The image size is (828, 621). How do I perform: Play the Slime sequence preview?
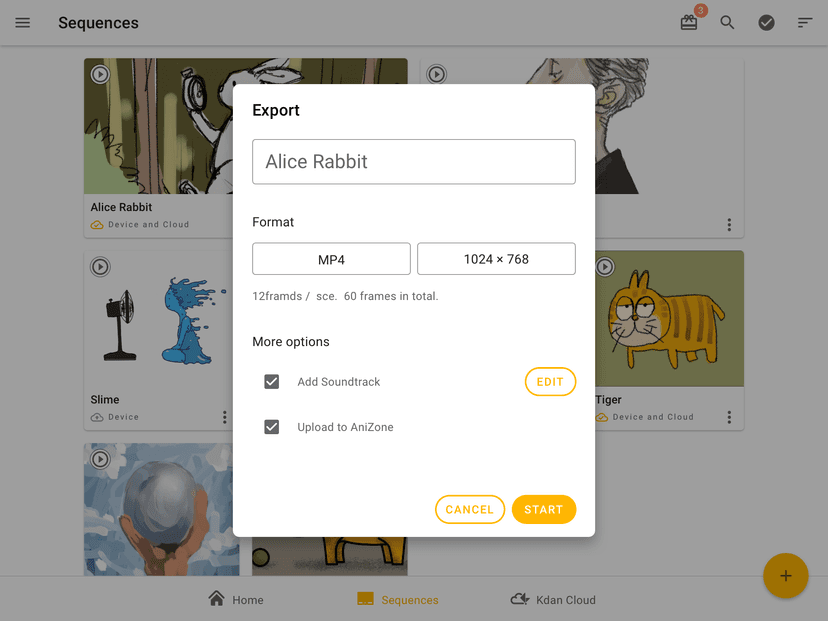tap(100, 267)
